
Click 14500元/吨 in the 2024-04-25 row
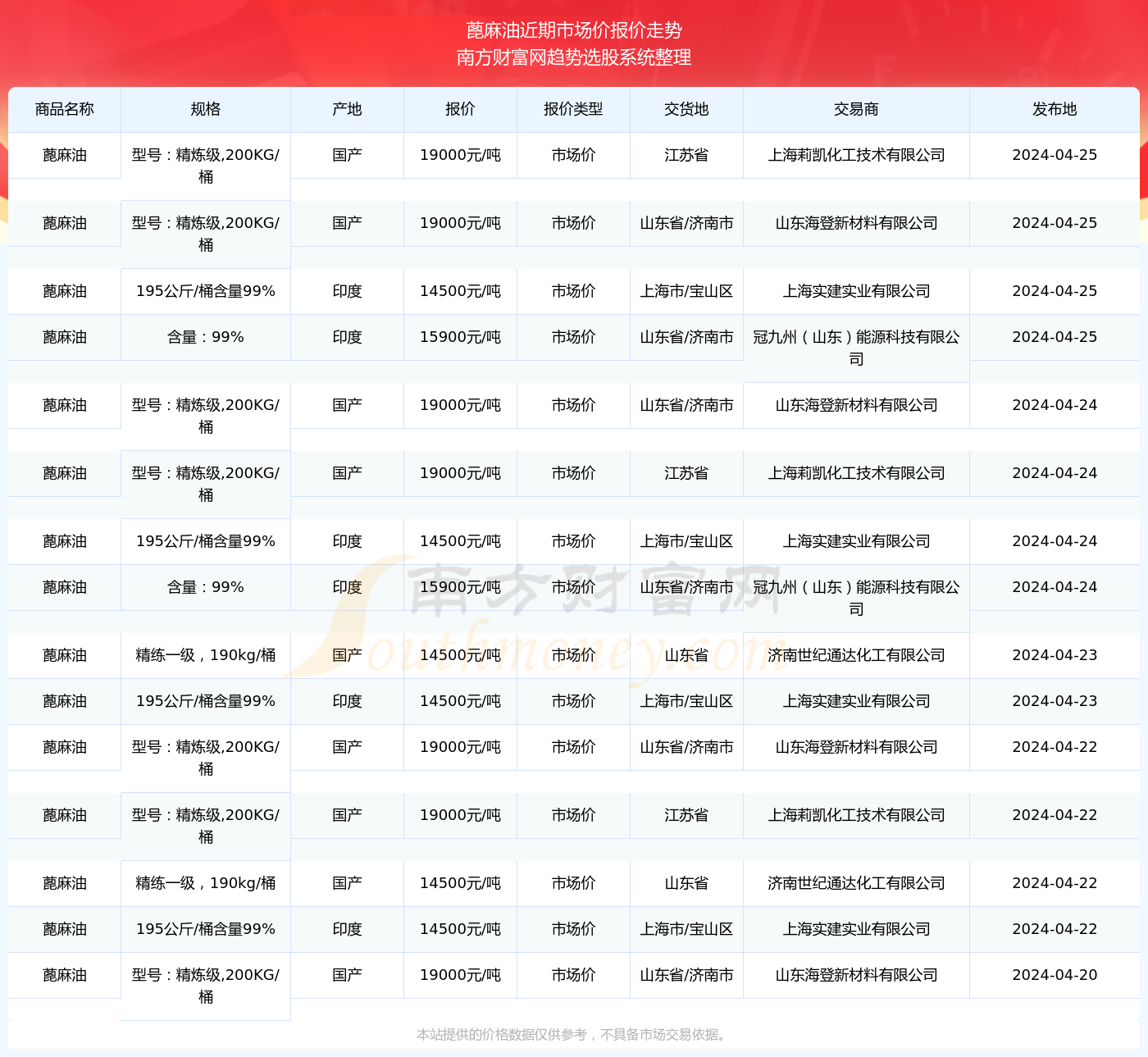coord(460,291)
